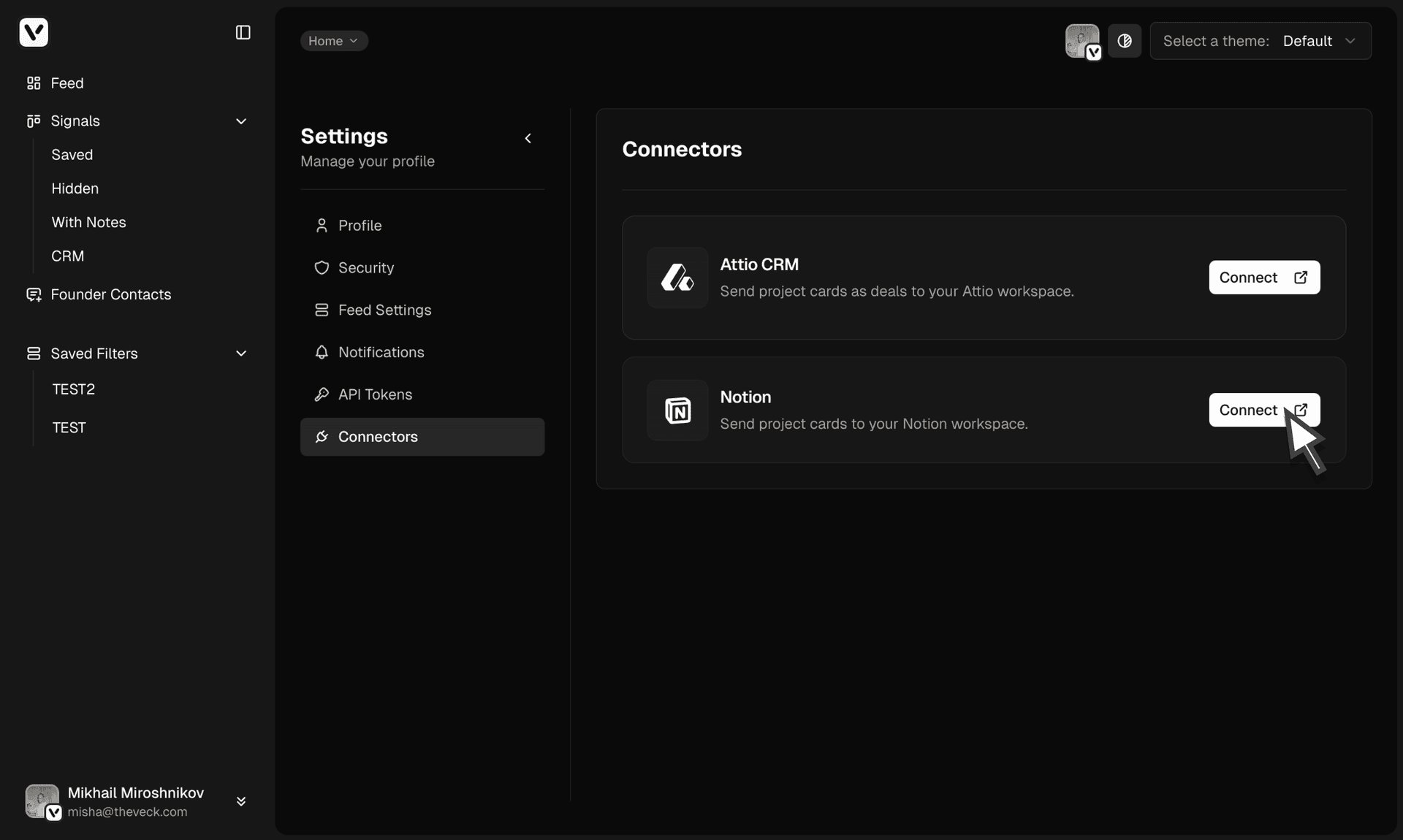Open the theme selector showing Default
This screenshot has height=840, width=1403.
point(1320,41)
